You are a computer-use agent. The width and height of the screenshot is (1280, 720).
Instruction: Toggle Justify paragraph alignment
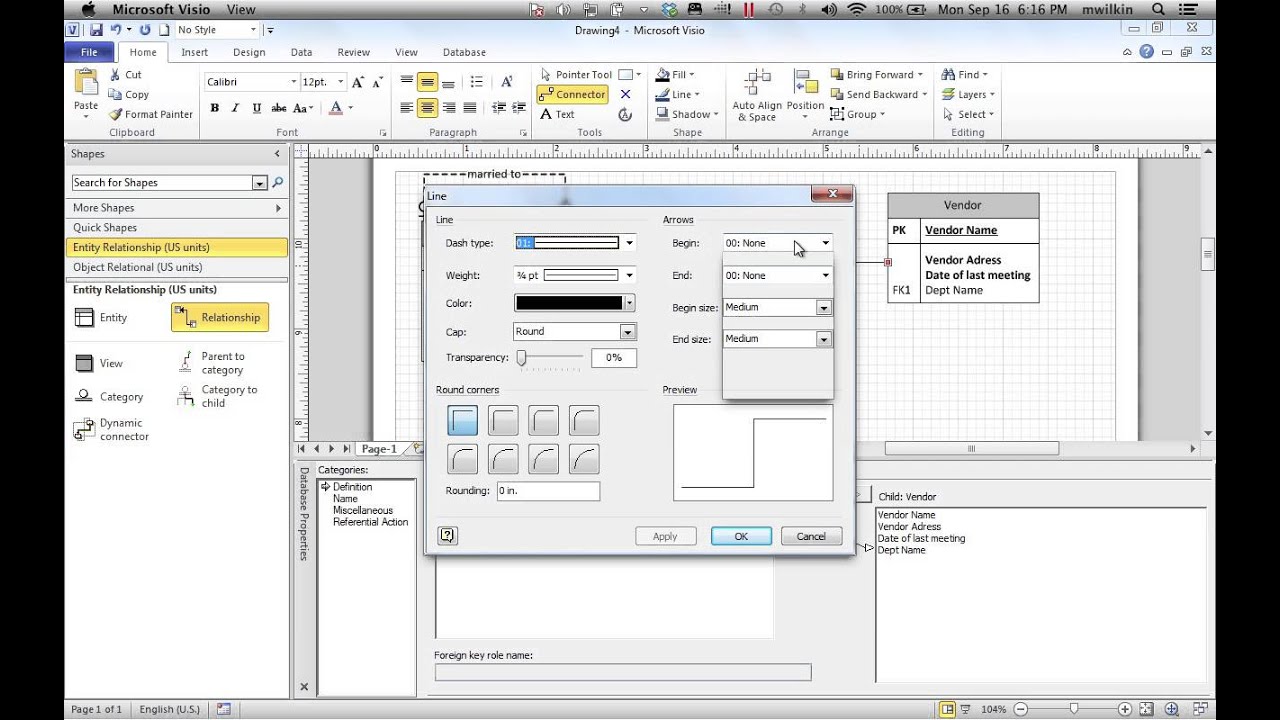pos(469,108)
